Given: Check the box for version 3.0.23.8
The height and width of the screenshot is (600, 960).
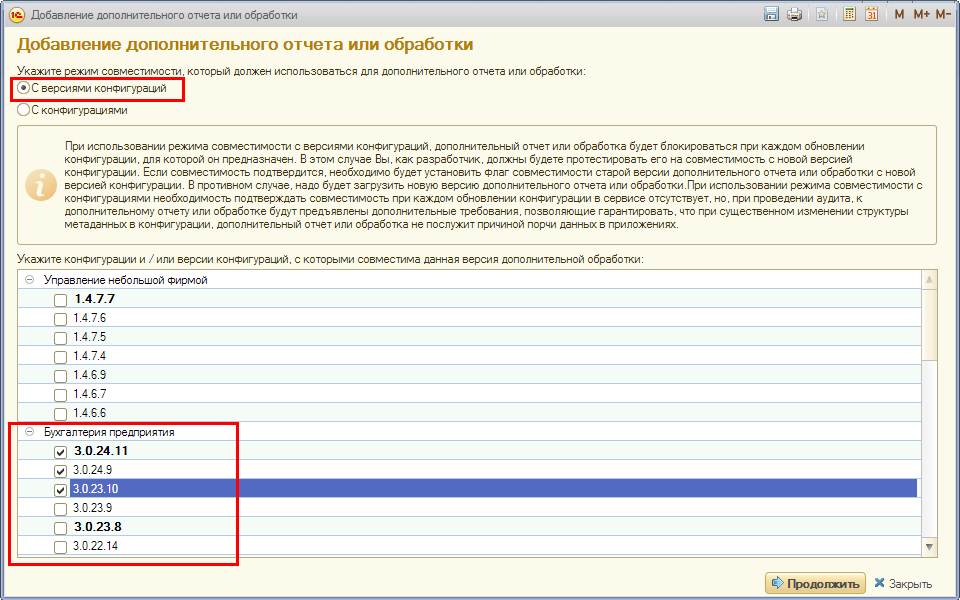Looking at the screenshot, I should point(60,528).
